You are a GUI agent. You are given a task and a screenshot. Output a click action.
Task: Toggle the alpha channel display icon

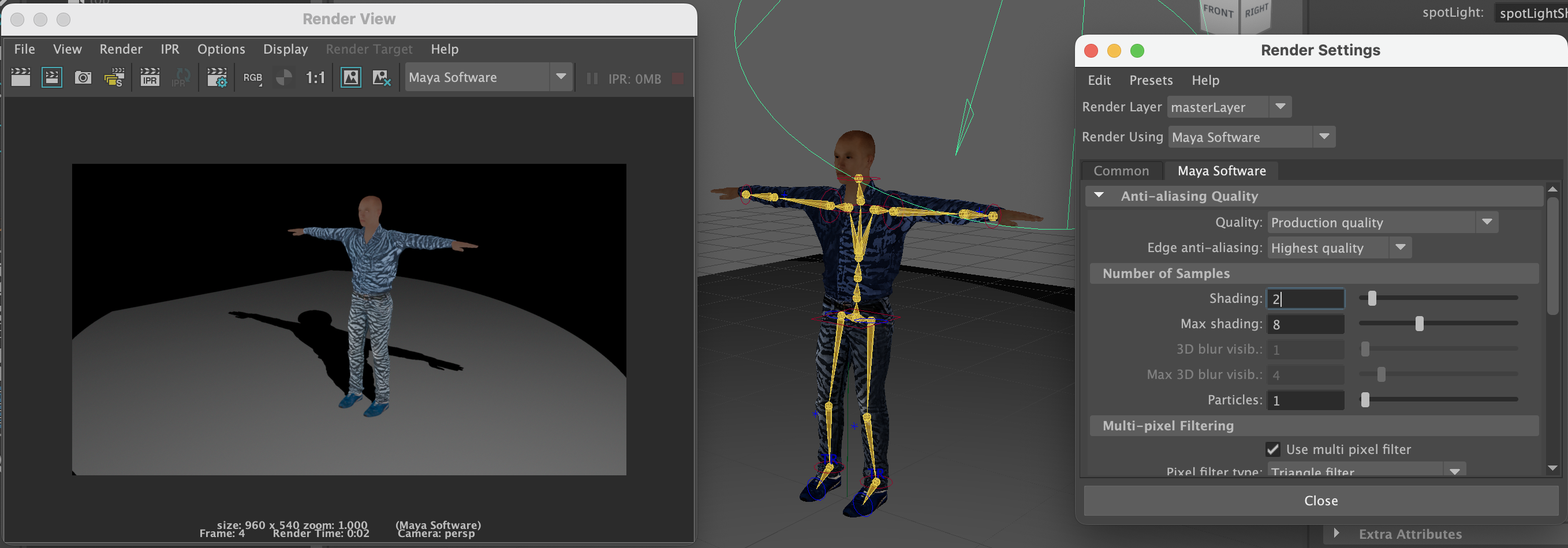(283, 77)
